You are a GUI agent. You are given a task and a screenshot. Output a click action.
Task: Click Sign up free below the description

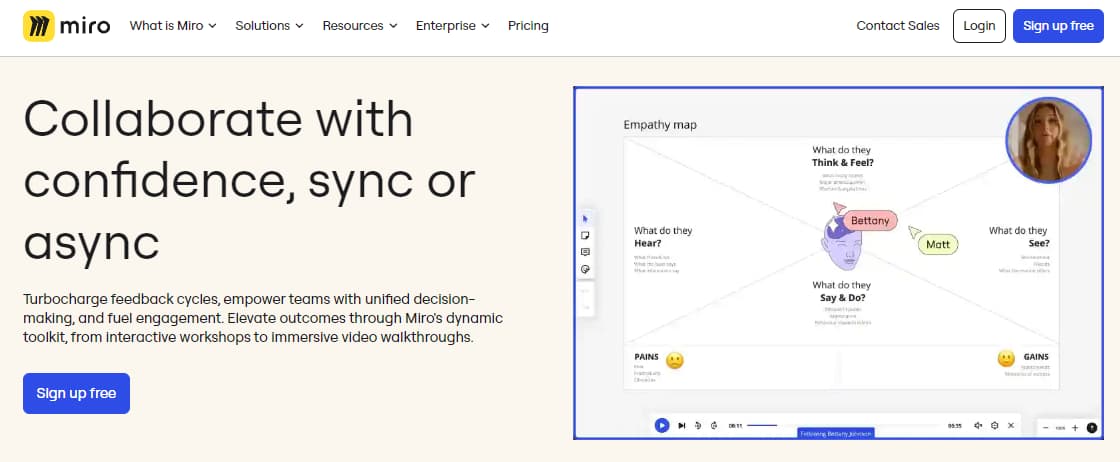[x=76, y=393]
